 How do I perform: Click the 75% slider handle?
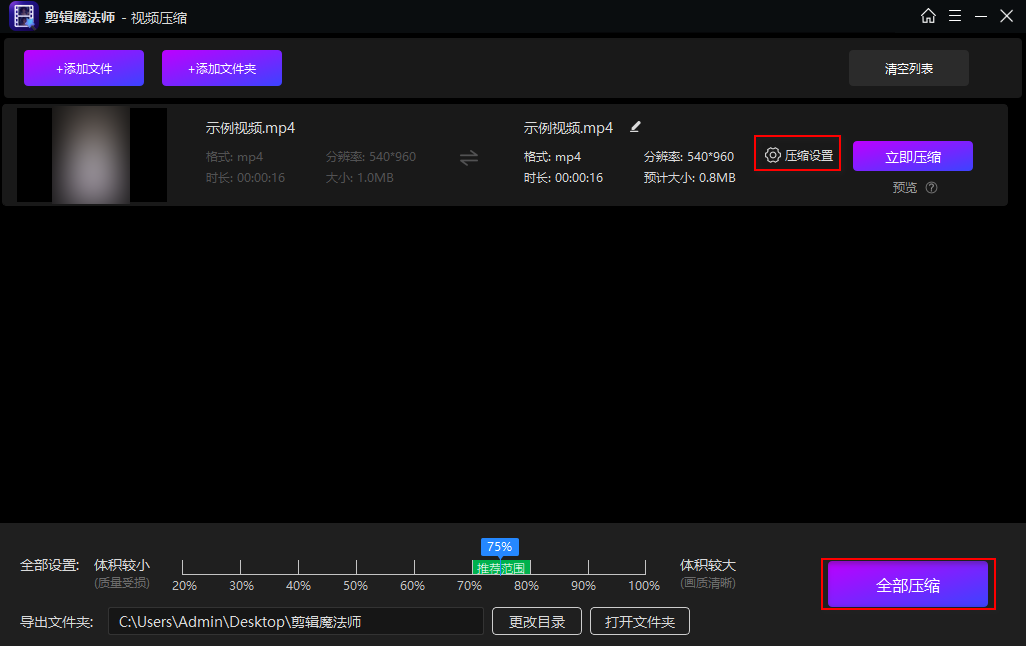click(x=499, y=547)
